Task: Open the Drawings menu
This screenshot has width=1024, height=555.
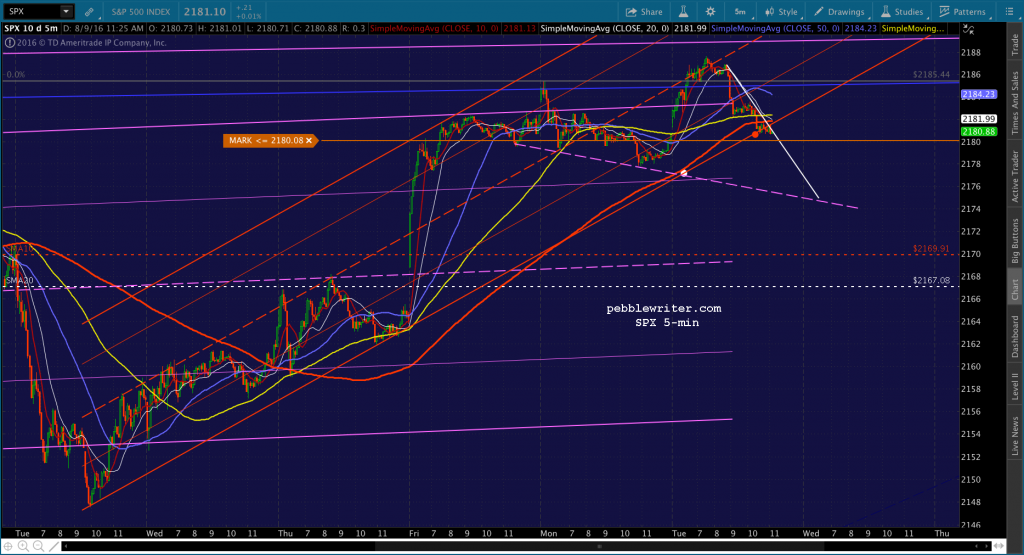Action: click(840, 12)
